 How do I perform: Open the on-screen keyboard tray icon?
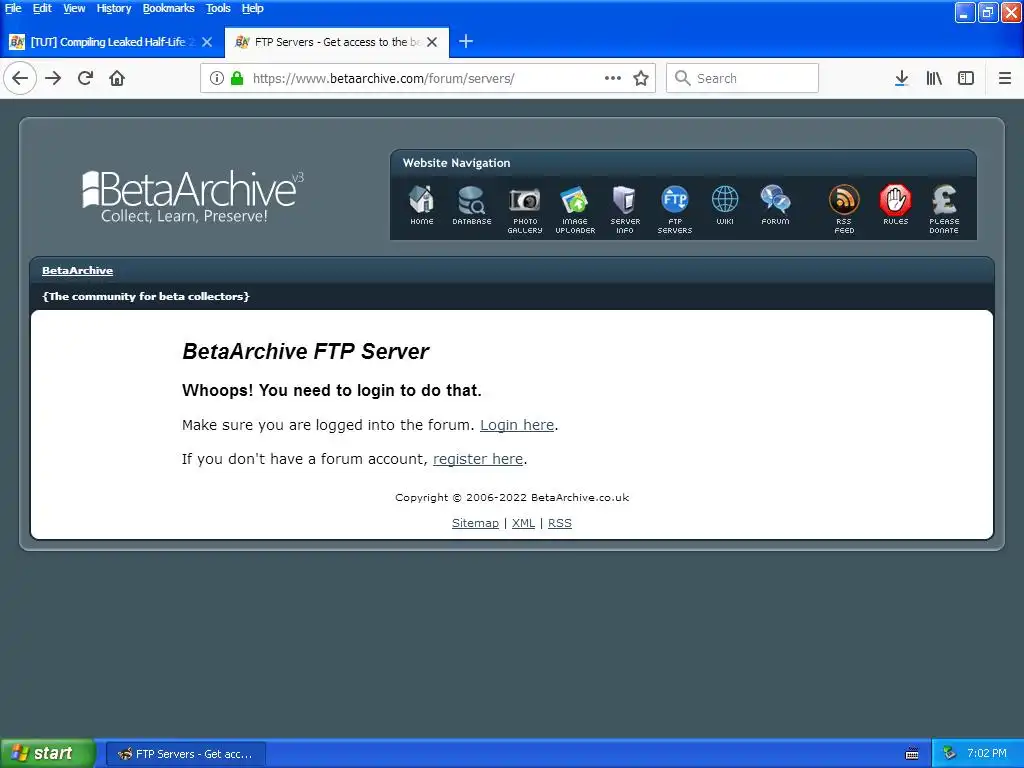coord(912,754)
